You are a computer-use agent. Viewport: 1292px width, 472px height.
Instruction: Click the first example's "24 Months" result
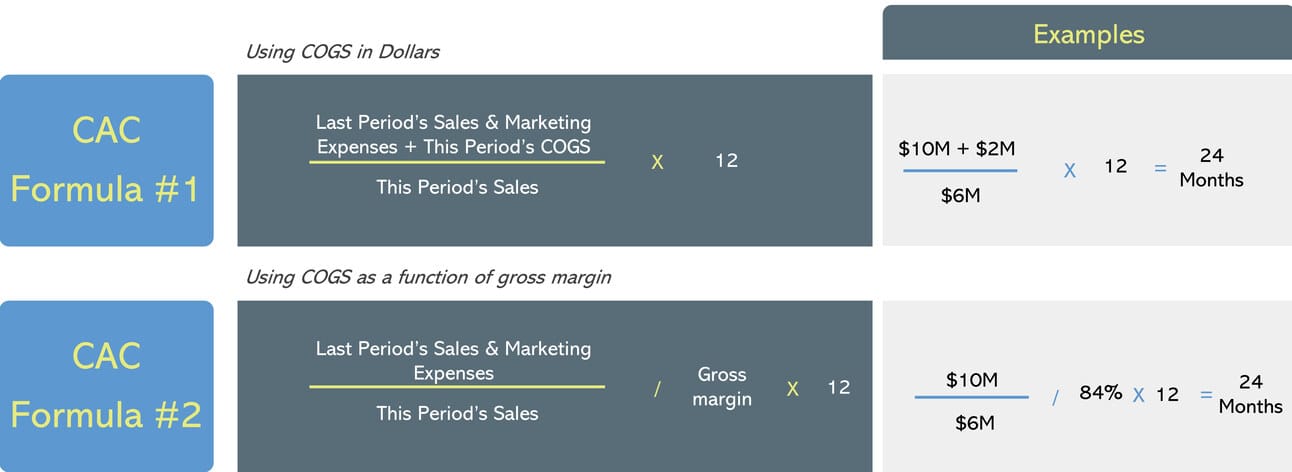point(1211,168)
